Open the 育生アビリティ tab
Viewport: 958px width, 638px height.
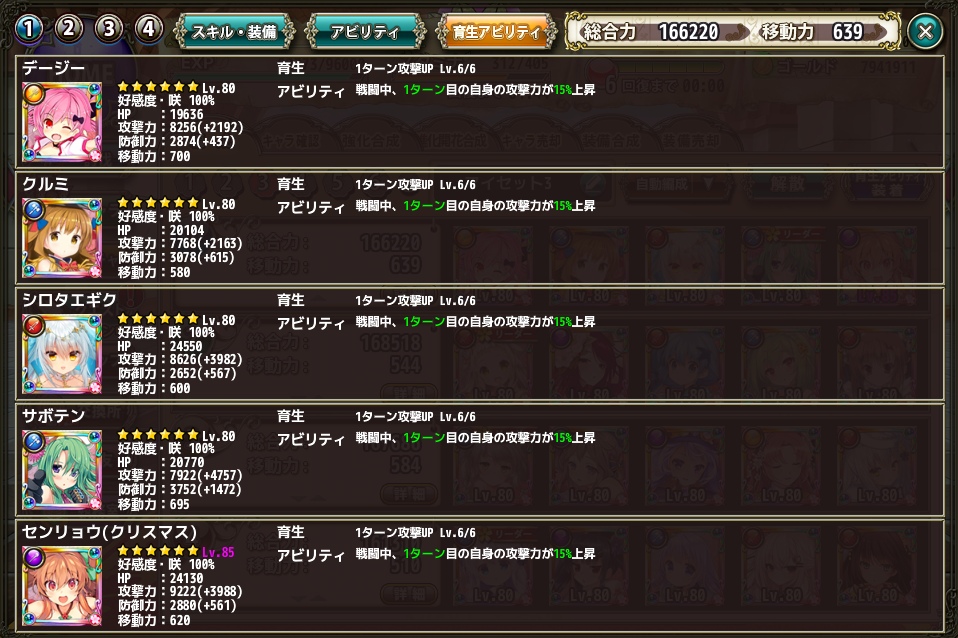(x=496, y=31)
